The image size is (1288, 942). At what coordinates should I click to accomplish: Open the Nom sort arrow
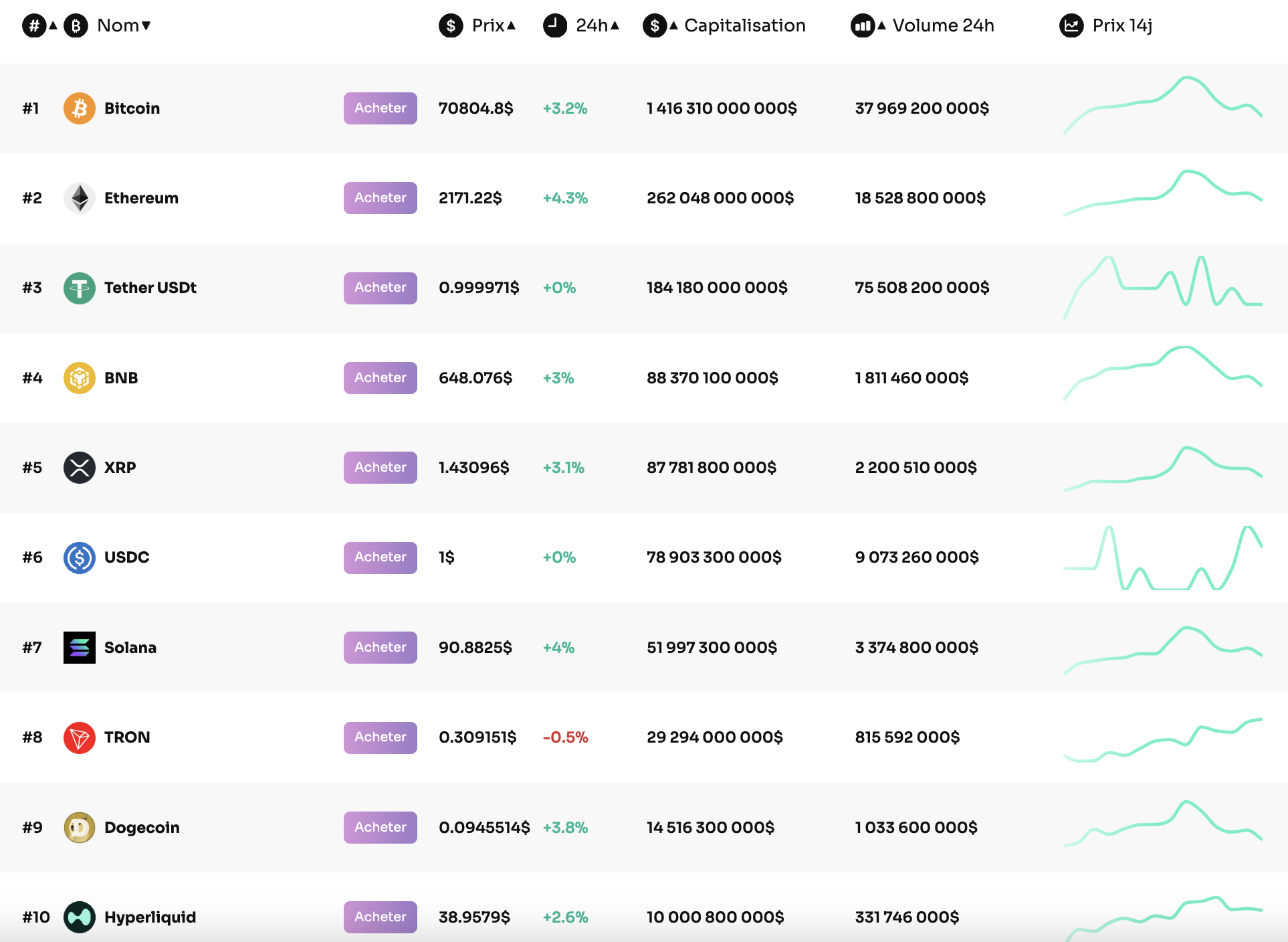[146, 25]
